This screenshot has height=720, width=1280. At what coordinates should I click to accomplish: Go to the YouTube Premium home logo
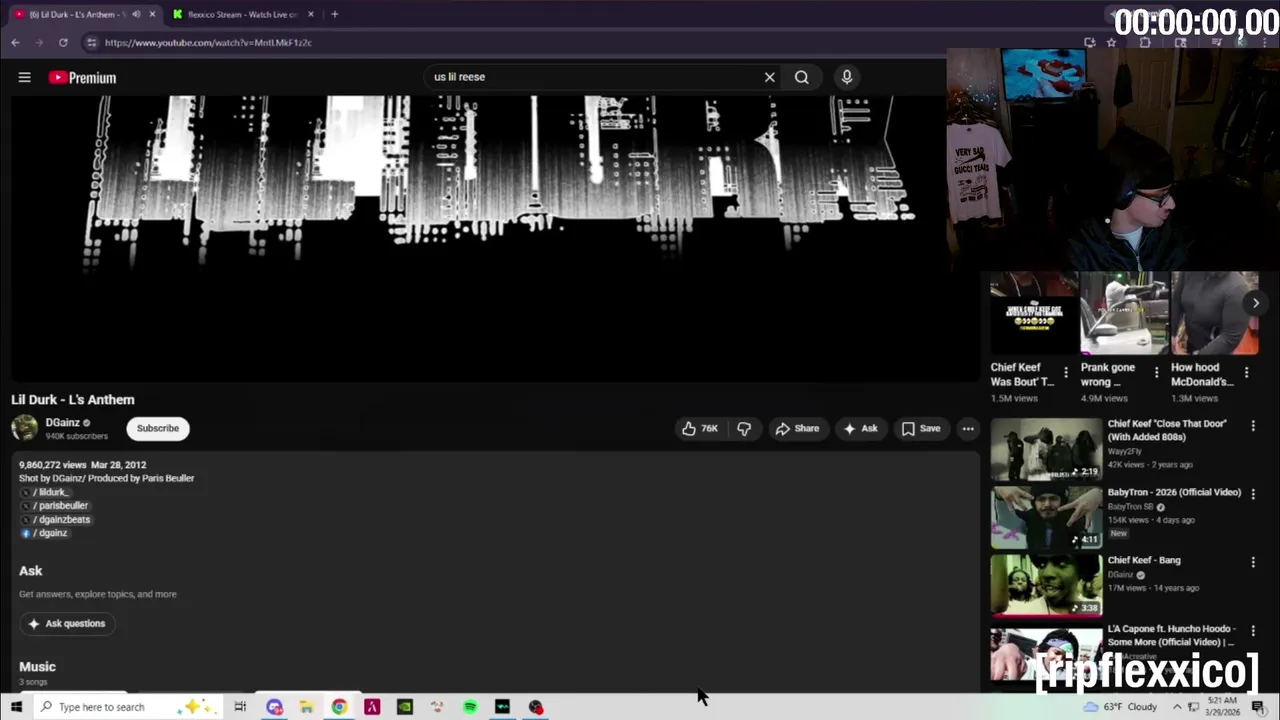tap(82, 77)
